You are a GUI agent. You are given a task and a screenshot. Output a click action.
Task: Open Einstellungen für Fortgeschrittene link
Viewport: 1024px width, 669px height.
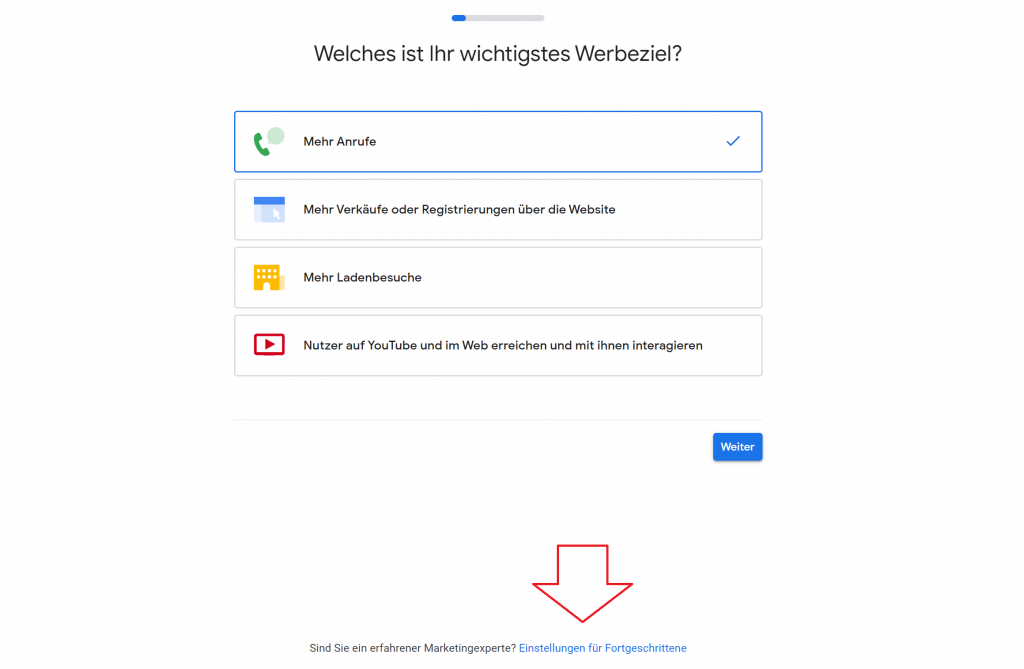point(603,648)
